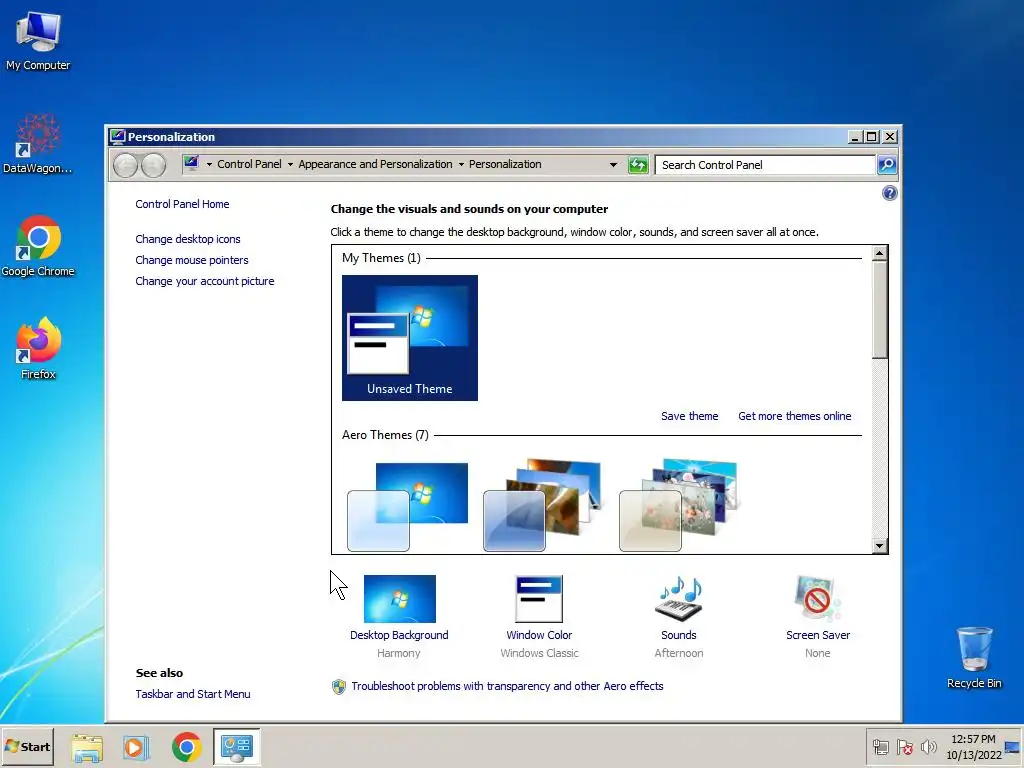Click the search magnifier icon
1024x768 pixels.
pyautogui.click(x=887, y=165)
